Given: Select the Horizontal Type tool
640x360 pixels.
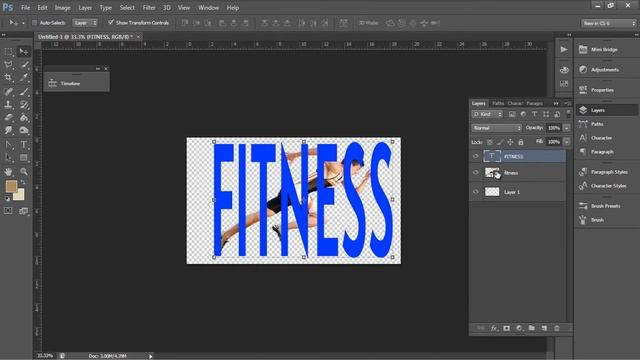Looking at the screenshot, I should click(x=24, y=145).
